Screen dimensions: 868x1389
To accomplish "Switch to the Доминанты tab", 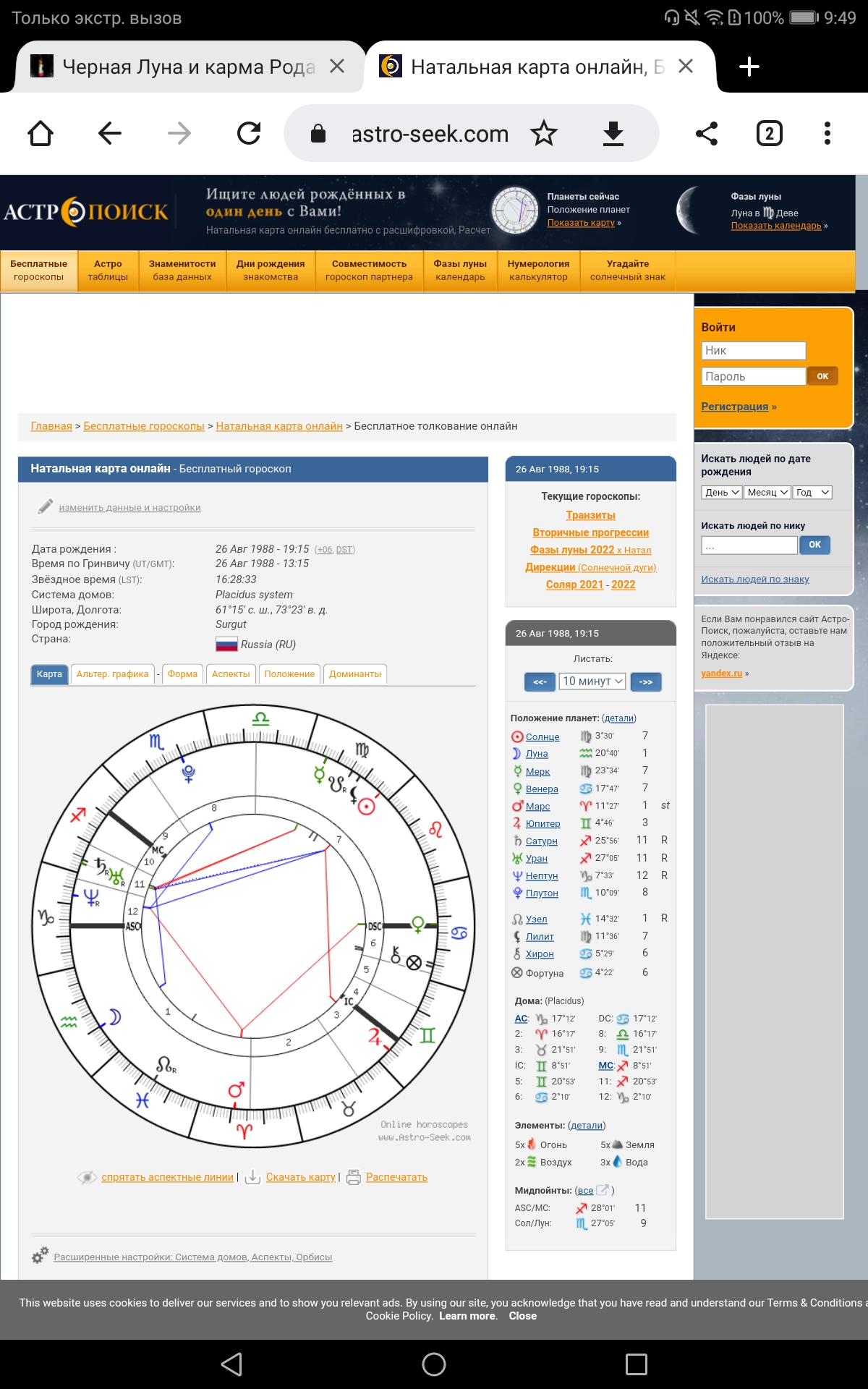I will (355, 674).
